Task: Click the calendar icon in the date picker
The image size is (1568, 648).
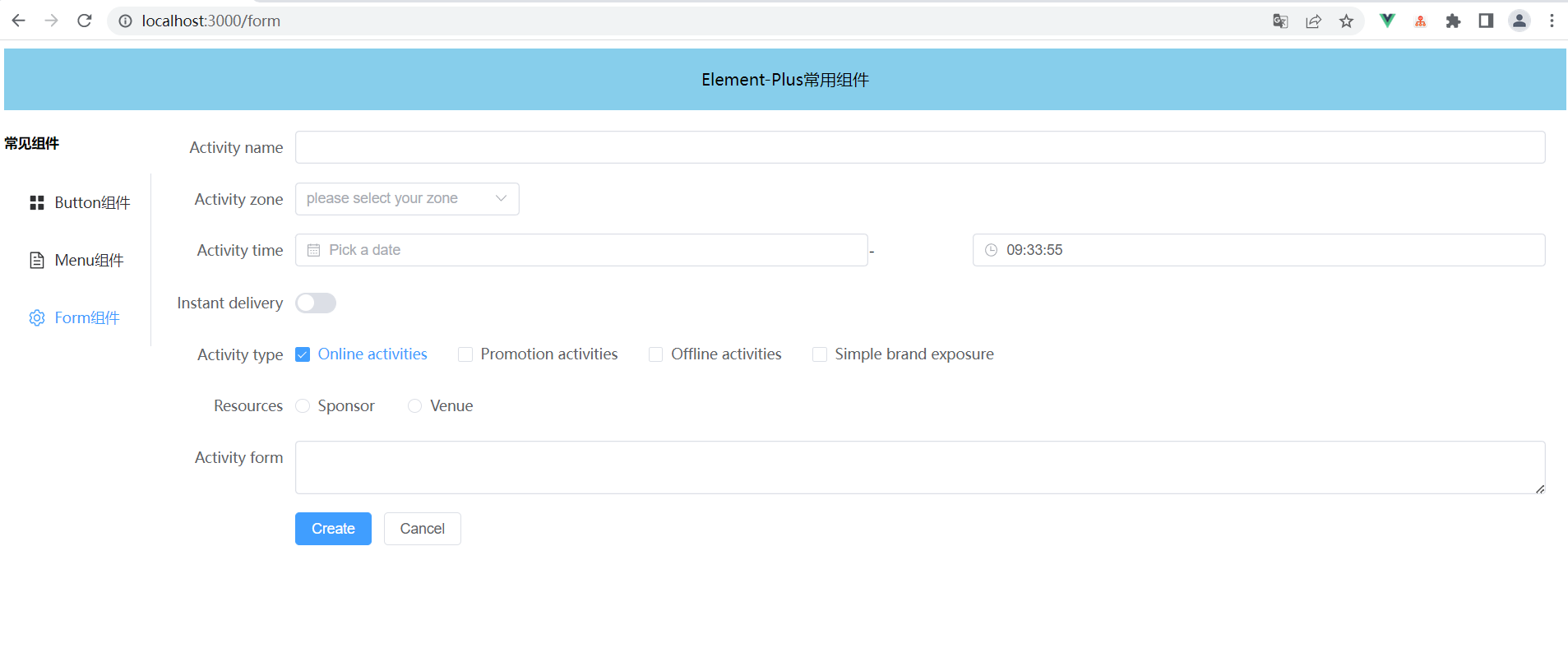Action: tap(313, 250)
